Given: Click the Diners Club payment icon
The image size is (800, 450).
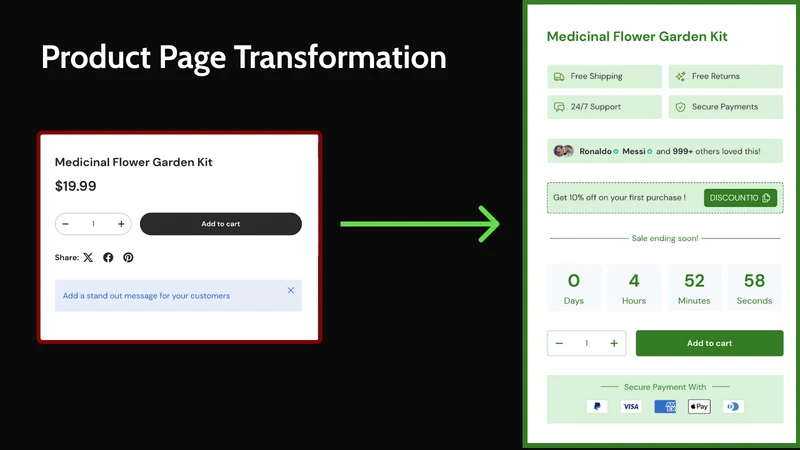Looking at the screenshot, I should pyautogui.click(x=733, y=406).
